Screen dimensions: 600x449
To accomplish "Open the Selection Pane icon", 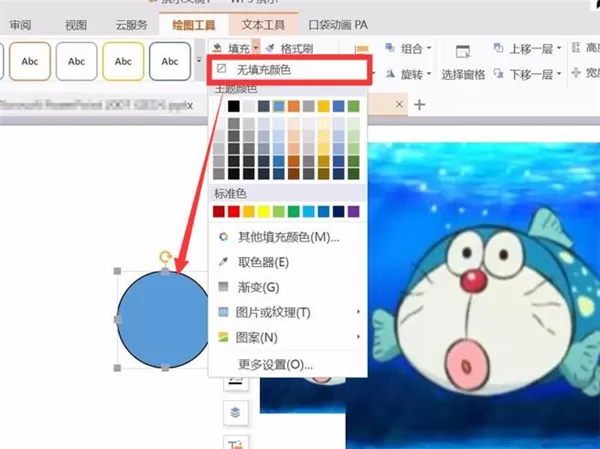I will 463,52.
